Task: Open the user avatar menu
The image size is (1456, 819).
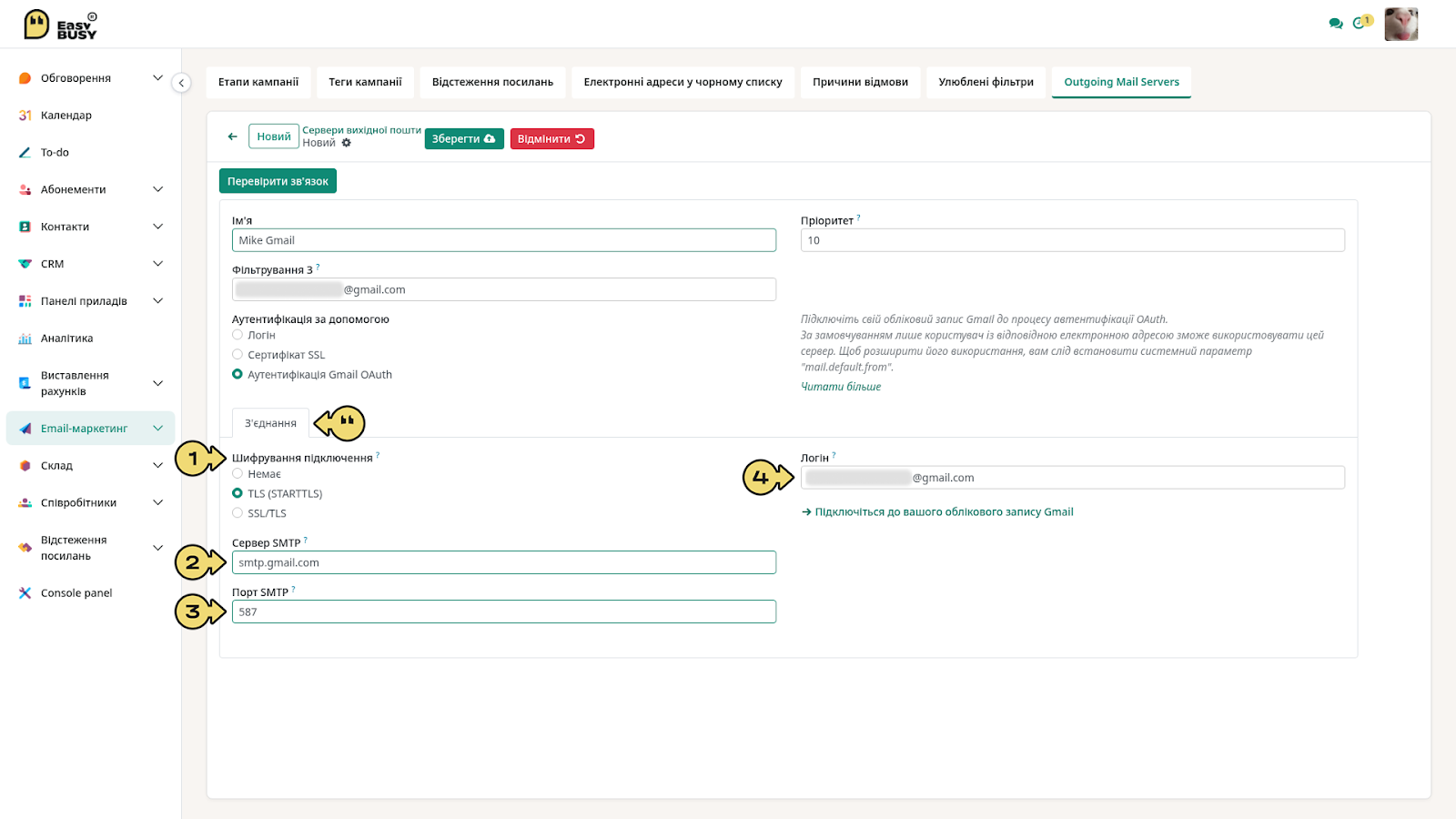Action: (x=1401, y=25)
